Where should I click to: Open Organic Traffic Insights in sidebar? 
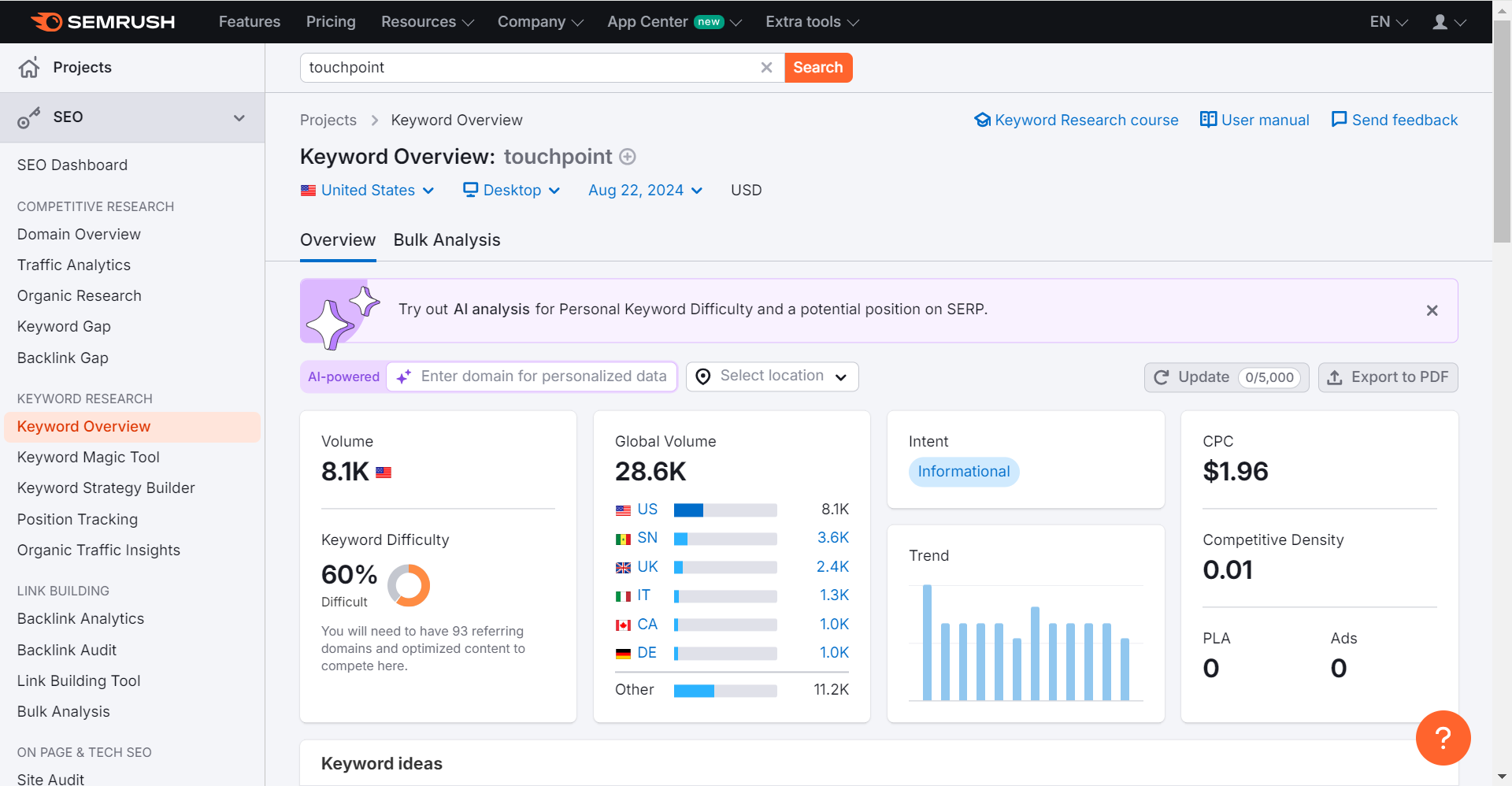coord(98,551)
